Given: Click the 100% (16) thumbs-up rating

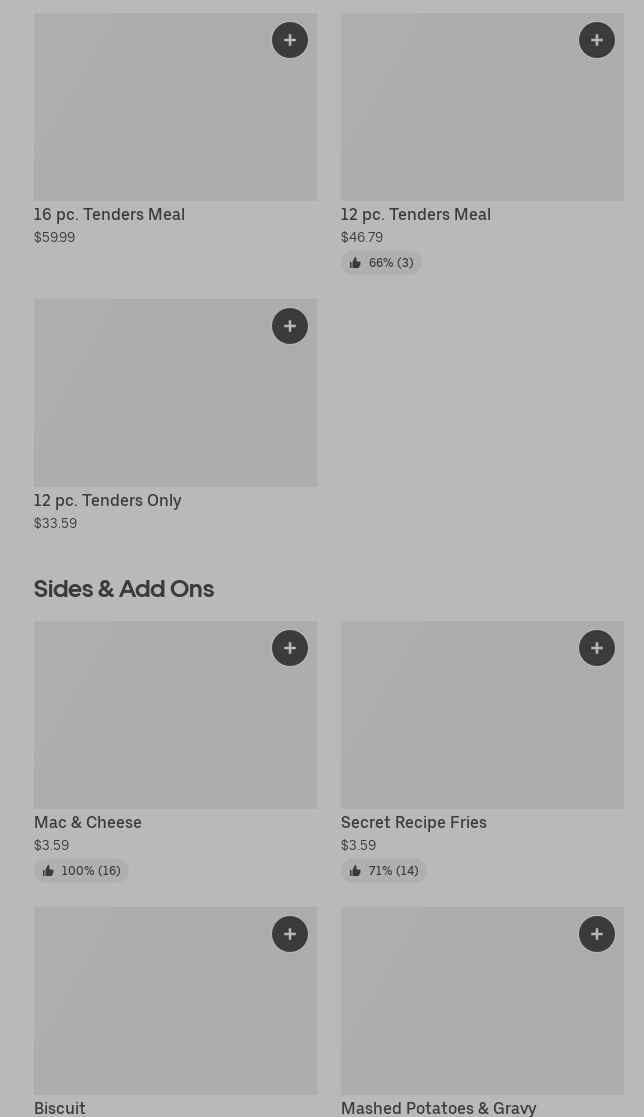Looking at the screenshot, I should [x=81, y=871].
